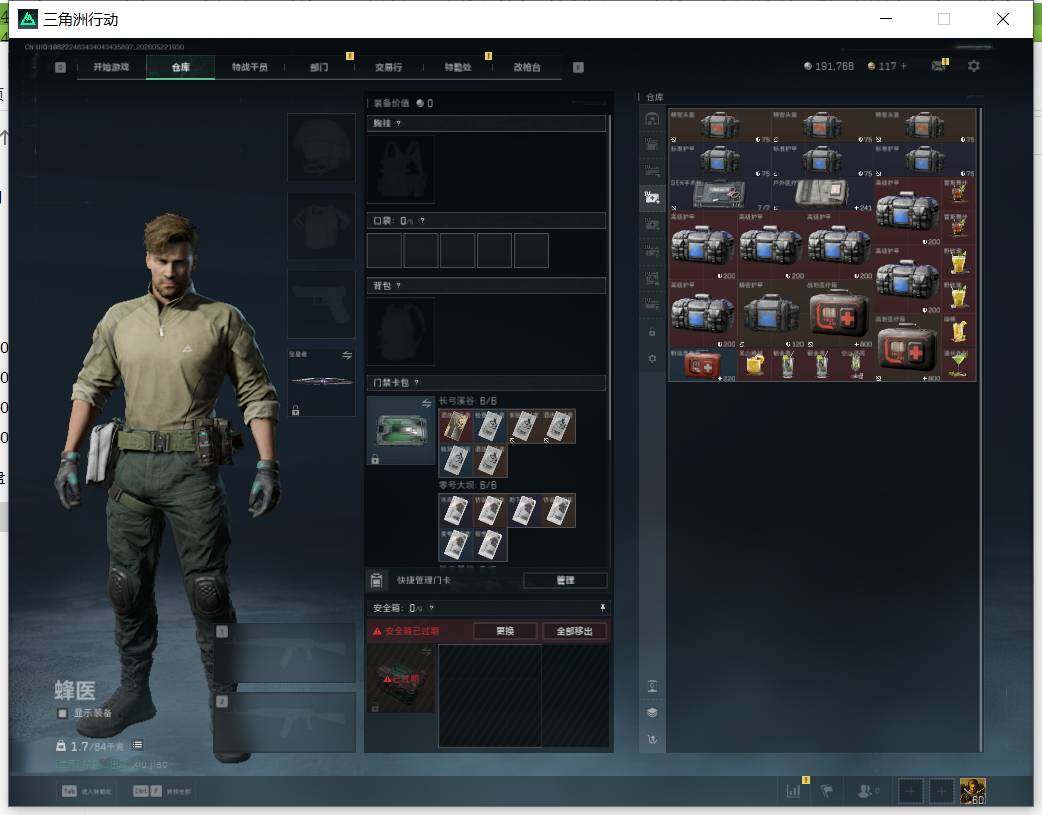The width and height of the screenshot is (1042, 815).
Task: Select the 仓库 tab
Action: point(180,67)
